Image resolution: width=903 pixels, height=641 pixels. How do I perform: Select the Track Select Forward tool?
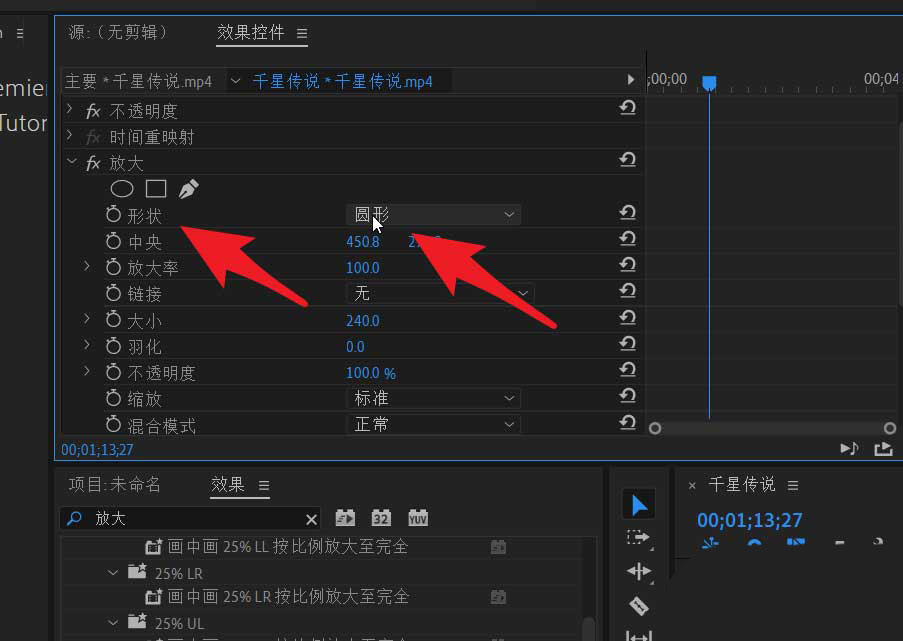tap(639, 538)
